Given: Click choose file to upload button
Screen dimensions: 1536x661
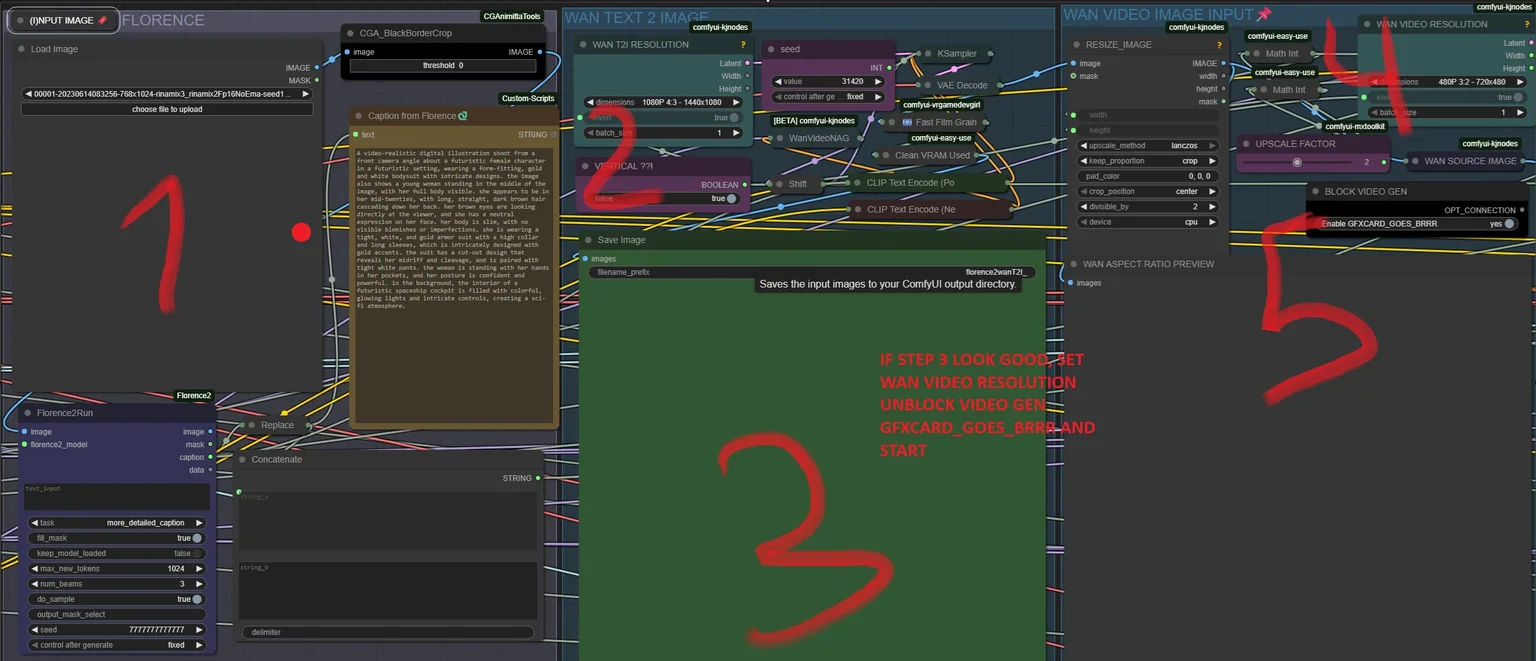Looking at the screenshot, I should (167, 109).
